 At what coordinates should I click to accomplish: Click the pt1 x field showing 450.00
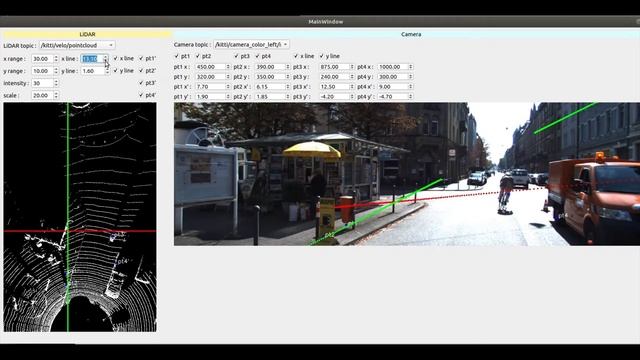[x=210, y=67]
